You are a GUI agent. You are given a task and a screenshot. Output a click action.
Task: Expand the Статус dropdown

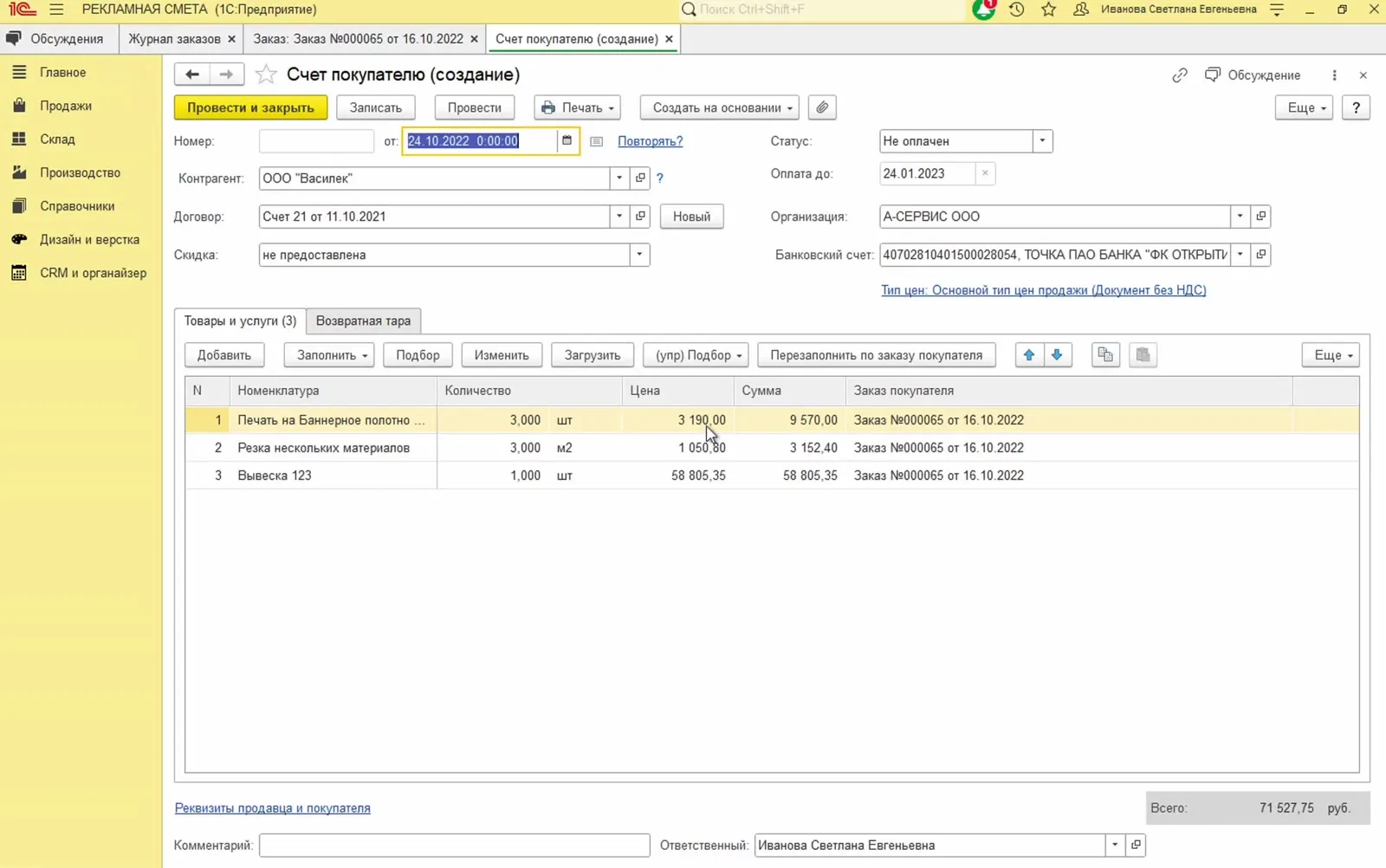[1042, 141]
